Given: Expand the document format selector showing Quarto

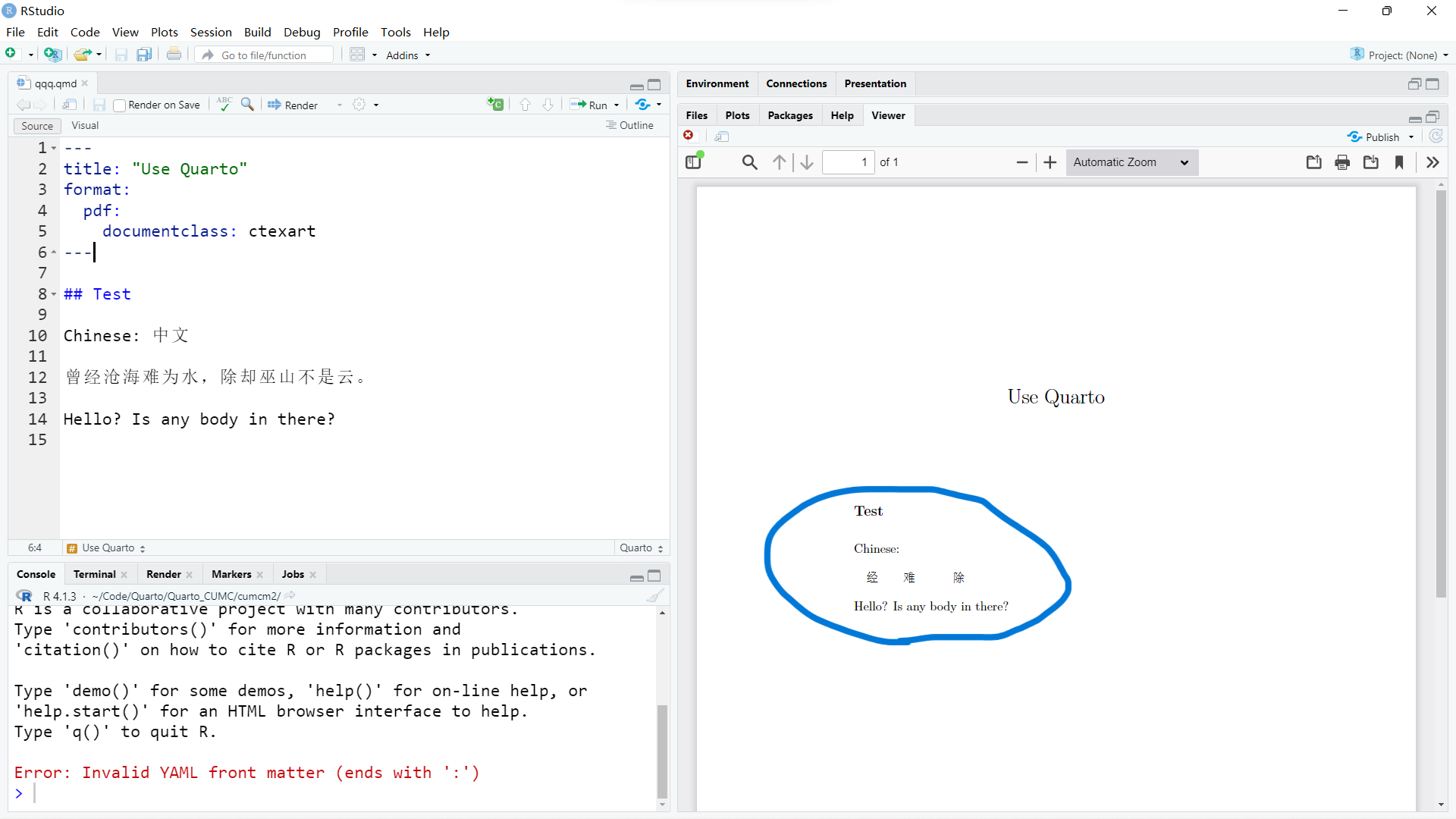Looking at the screenshot, I should (x=639, y=547).
